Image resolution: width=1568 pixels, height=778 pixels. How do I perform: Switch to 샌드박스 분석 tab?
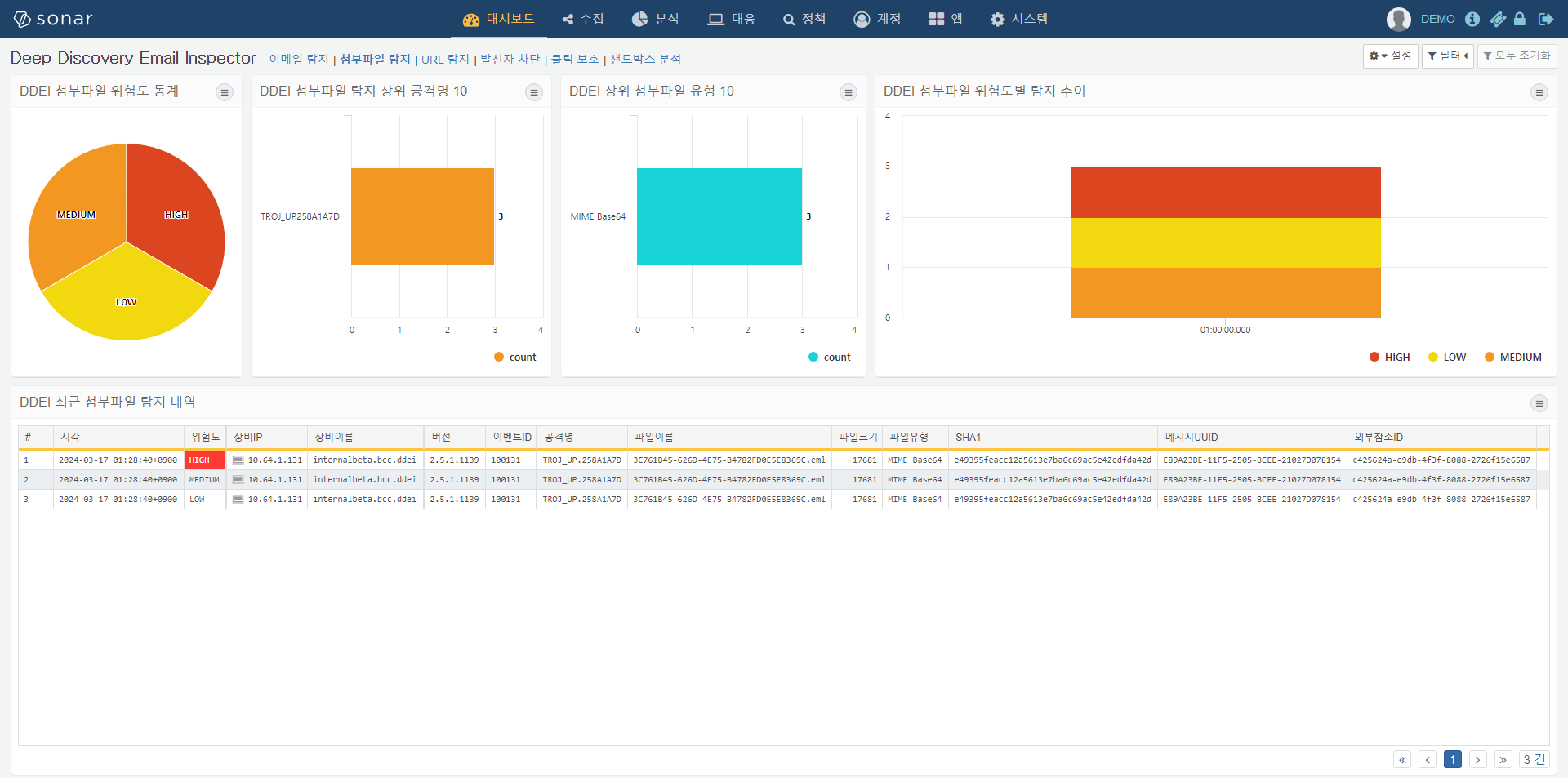click(645, 59)
